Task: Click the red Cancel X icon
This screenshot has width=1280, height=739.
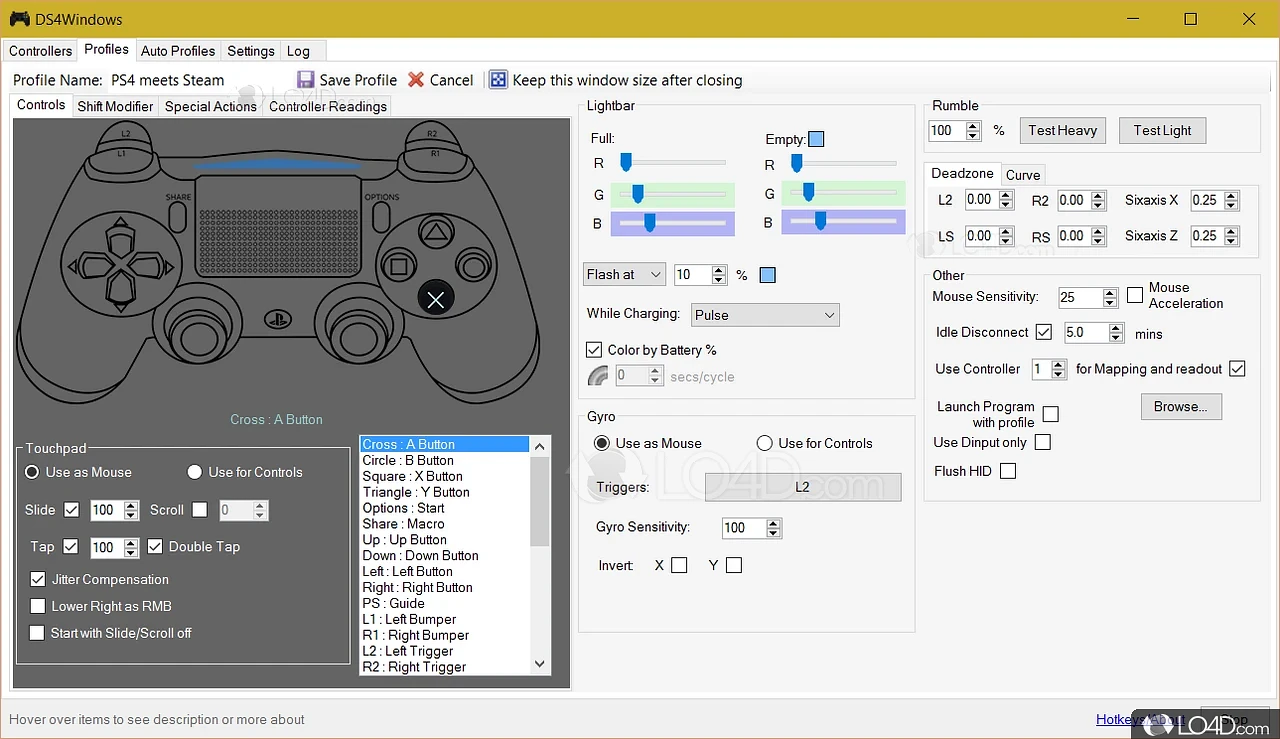Action: tap(416, 80)
